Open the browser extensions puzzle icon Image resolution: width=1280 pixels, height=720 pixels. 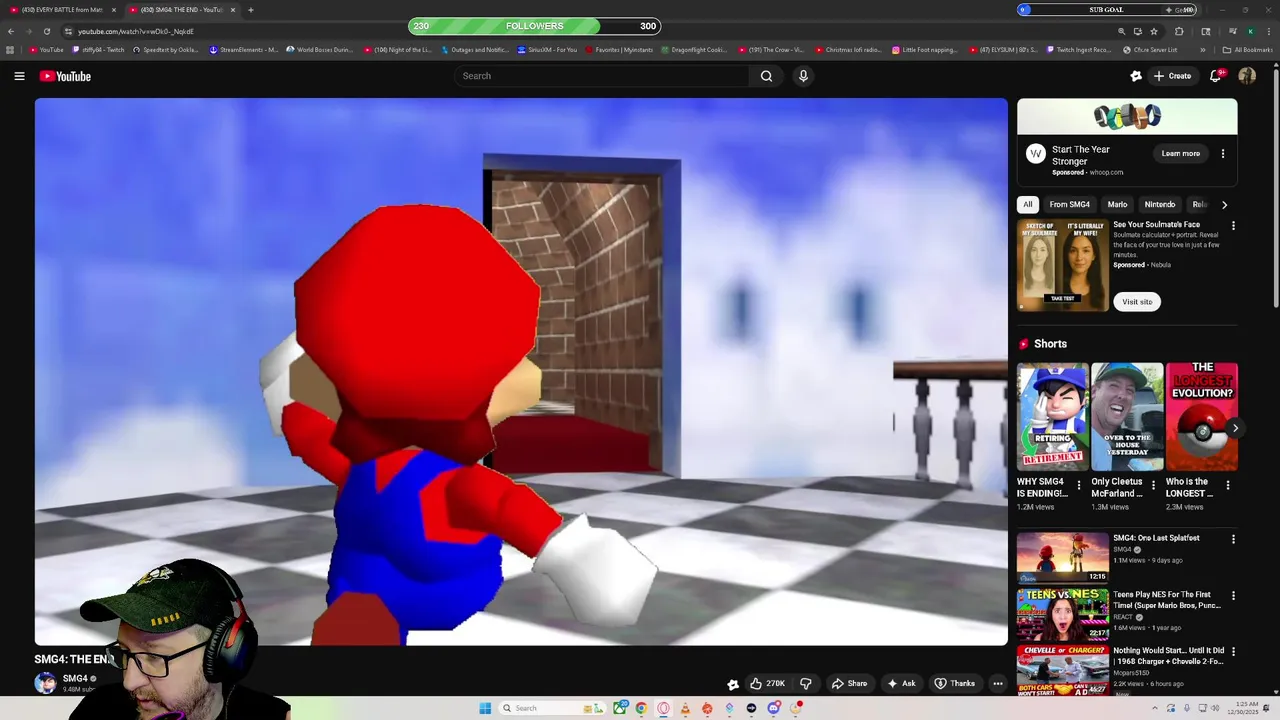point(1179,31)
